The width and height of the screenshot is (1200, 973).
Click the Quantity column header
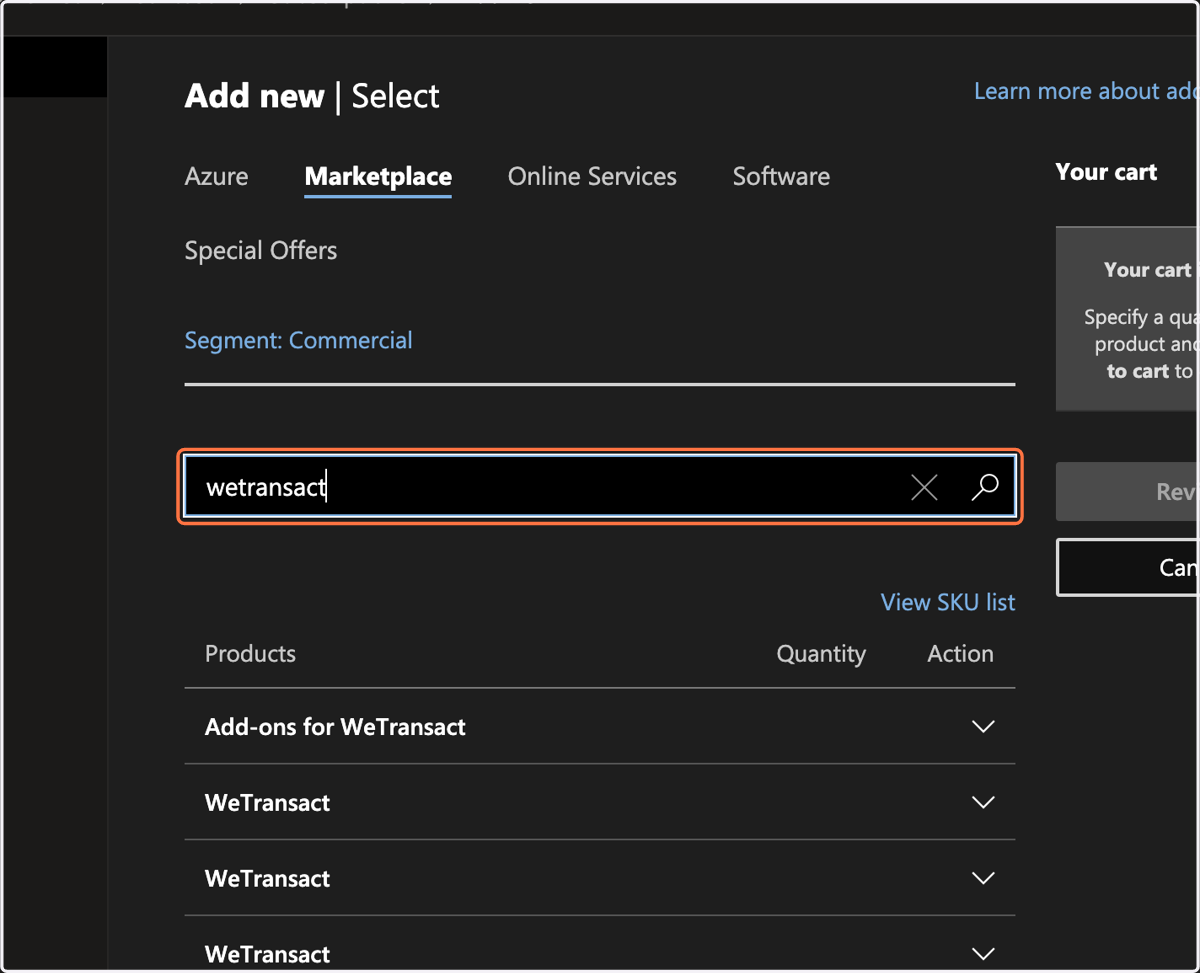[821, 654]
